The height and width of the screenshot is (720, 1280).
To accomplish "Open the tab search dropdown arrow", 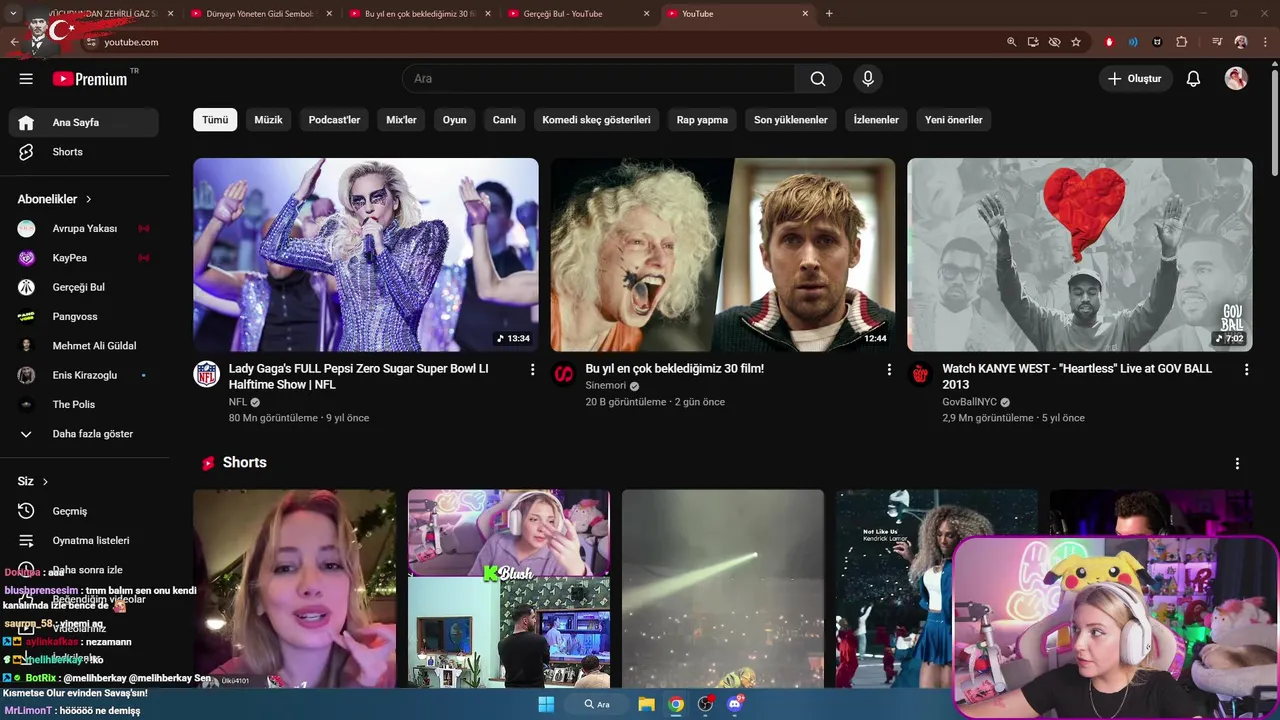I will pyautogui.click(x=13, y=14).
